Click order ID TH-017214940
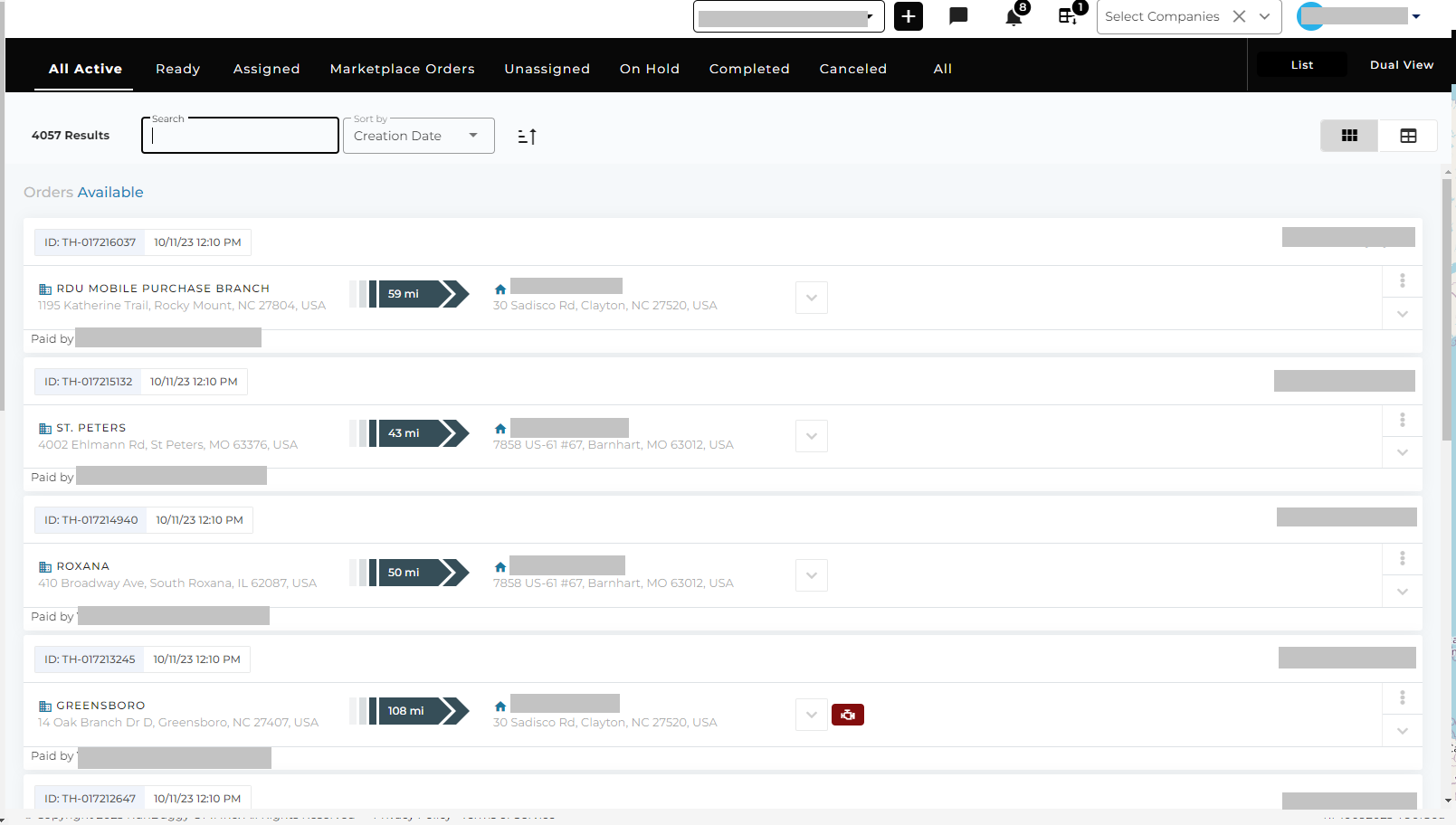The image size is (1456, 825). (x=91, y=520)
